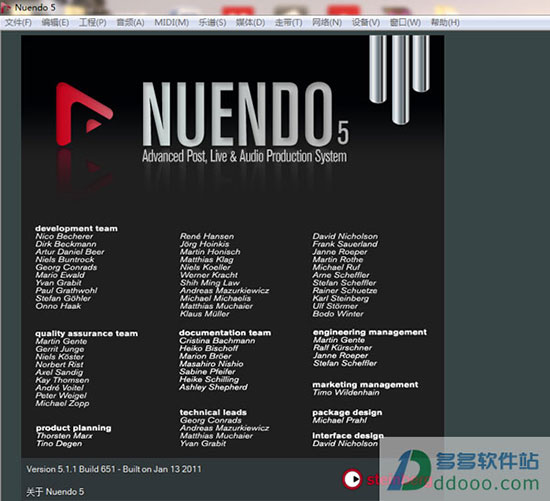Open the 媒体(D) menu
This screenshot has width=550, height=501.
(x=250, y=22)
